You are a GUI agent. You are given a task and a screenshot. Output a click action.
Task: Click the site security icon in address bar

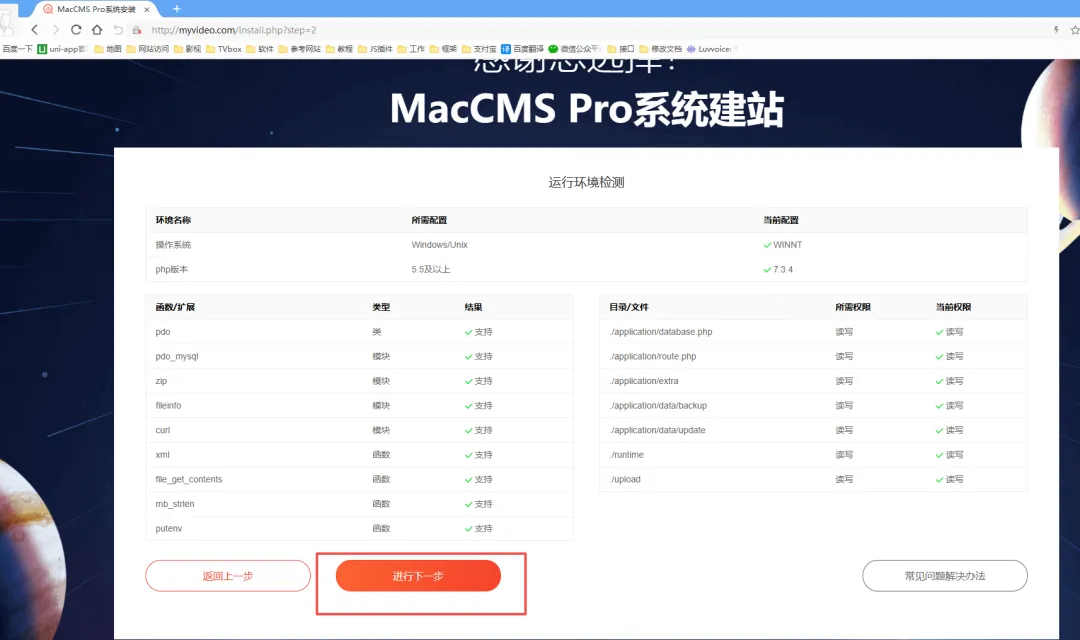point(137,30)
